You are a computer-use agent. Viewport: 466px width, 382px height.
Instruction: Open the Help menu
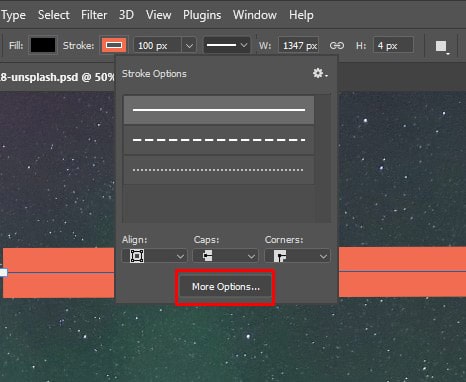click(x=301, y=15)
